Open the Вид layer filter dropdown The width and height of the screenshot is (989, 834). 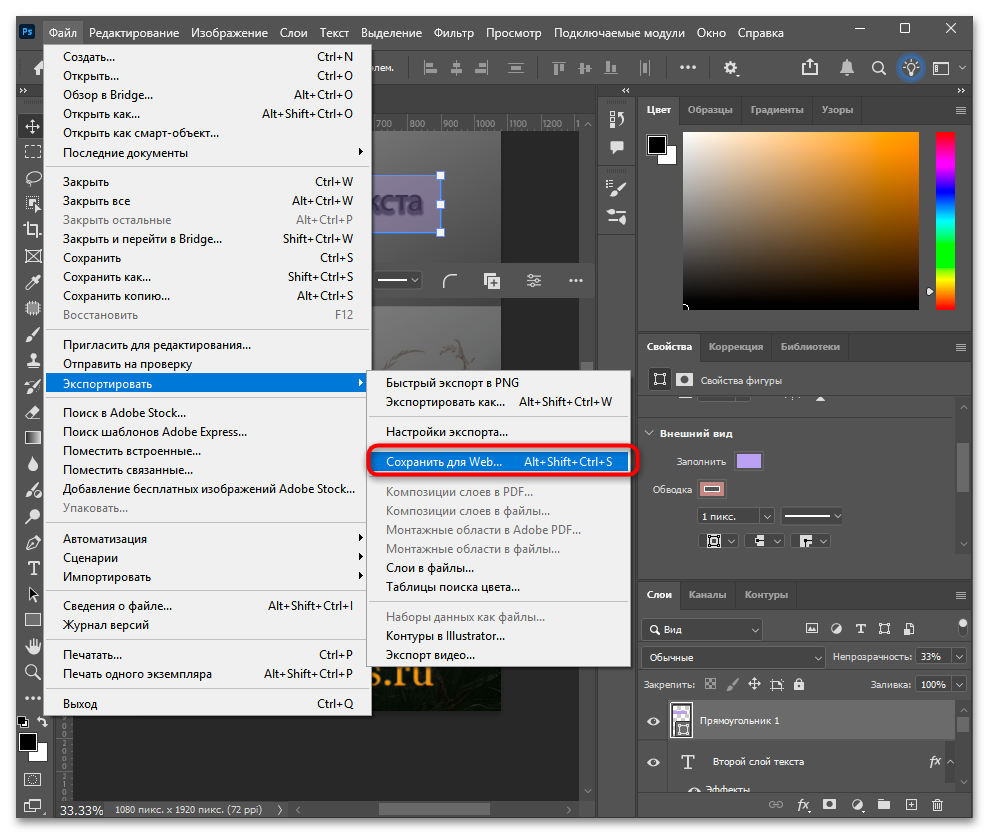tap(702, 630)
